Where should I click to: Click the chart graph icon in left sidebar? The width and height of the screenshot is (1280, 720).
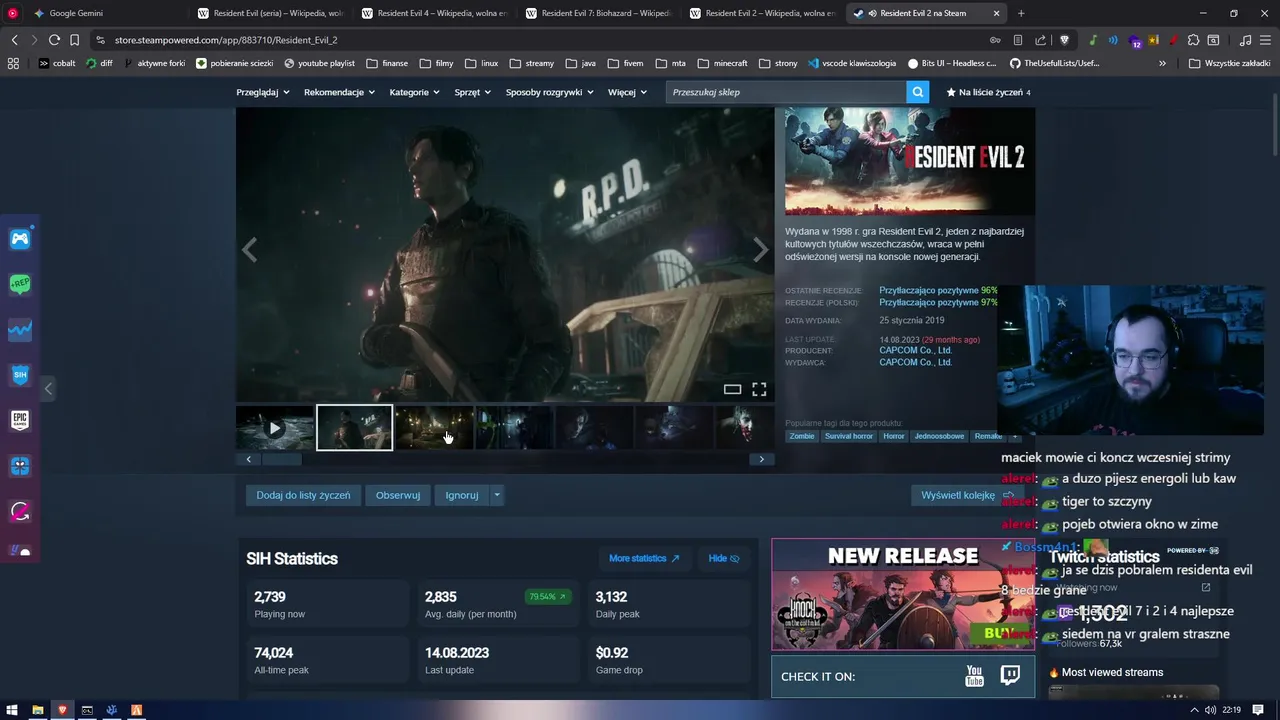coord(20,330)
